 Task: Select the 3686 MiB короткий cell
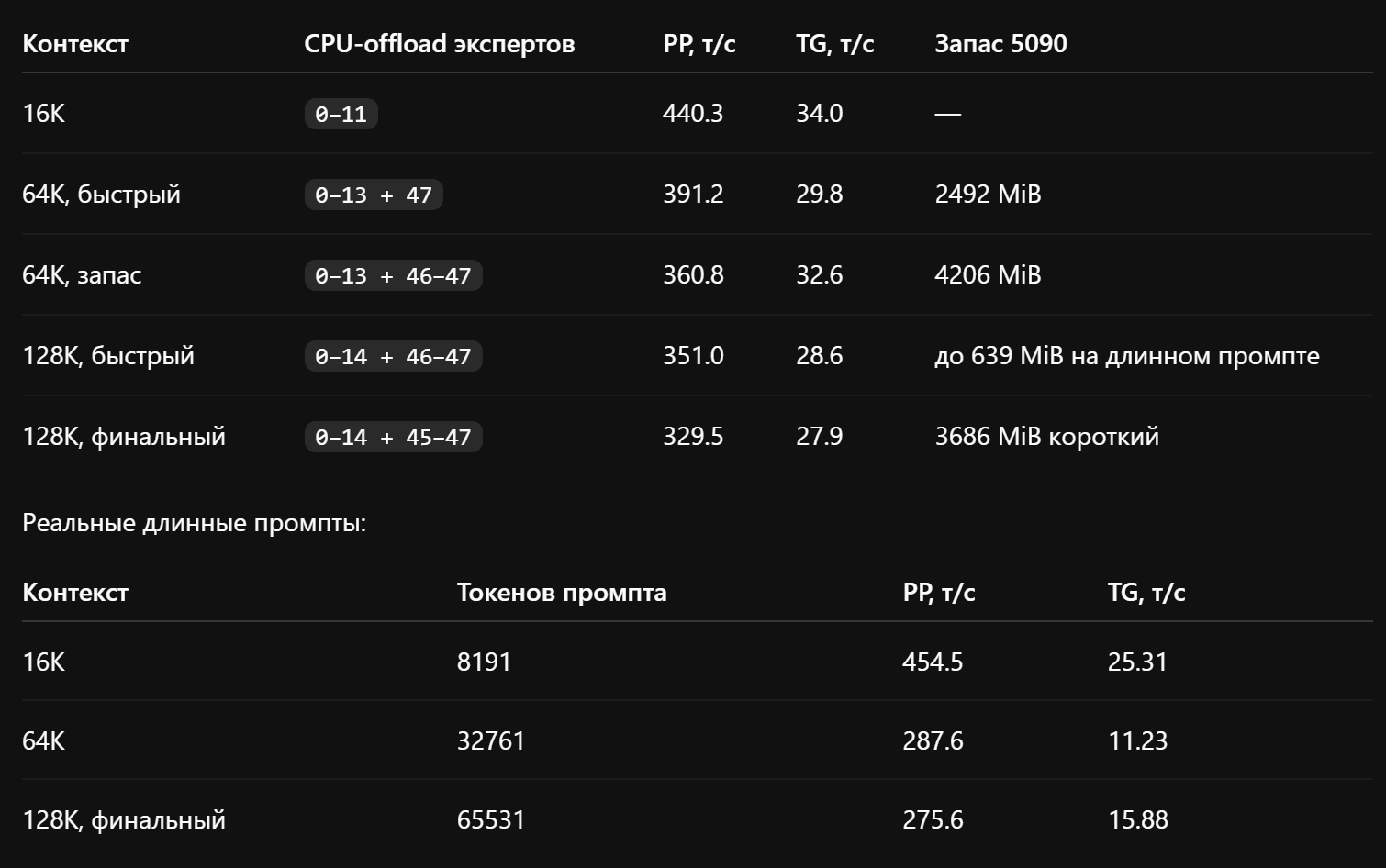click(1046, 437)
